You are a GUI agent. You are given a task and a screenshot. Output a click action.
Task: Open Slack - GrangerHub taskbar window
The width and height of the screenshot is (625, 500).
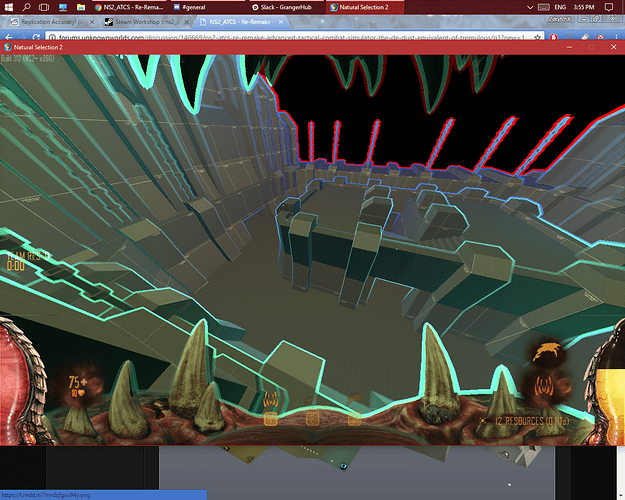click(283, 7)
